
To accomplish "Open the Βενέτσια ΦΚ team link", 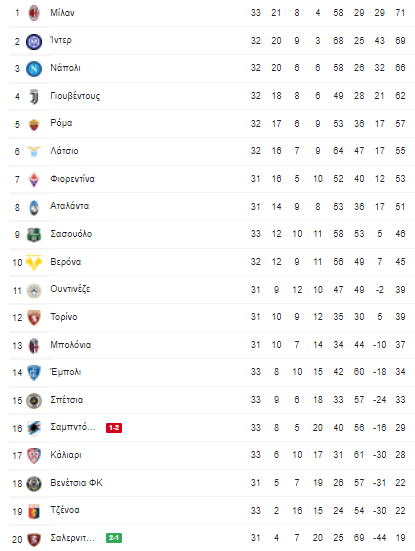I will 76,483.
